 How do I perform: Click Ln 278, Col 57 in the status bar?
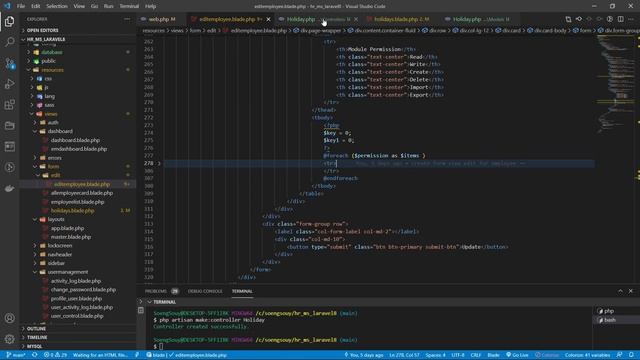pyautogui.click(x=404, y=355)
